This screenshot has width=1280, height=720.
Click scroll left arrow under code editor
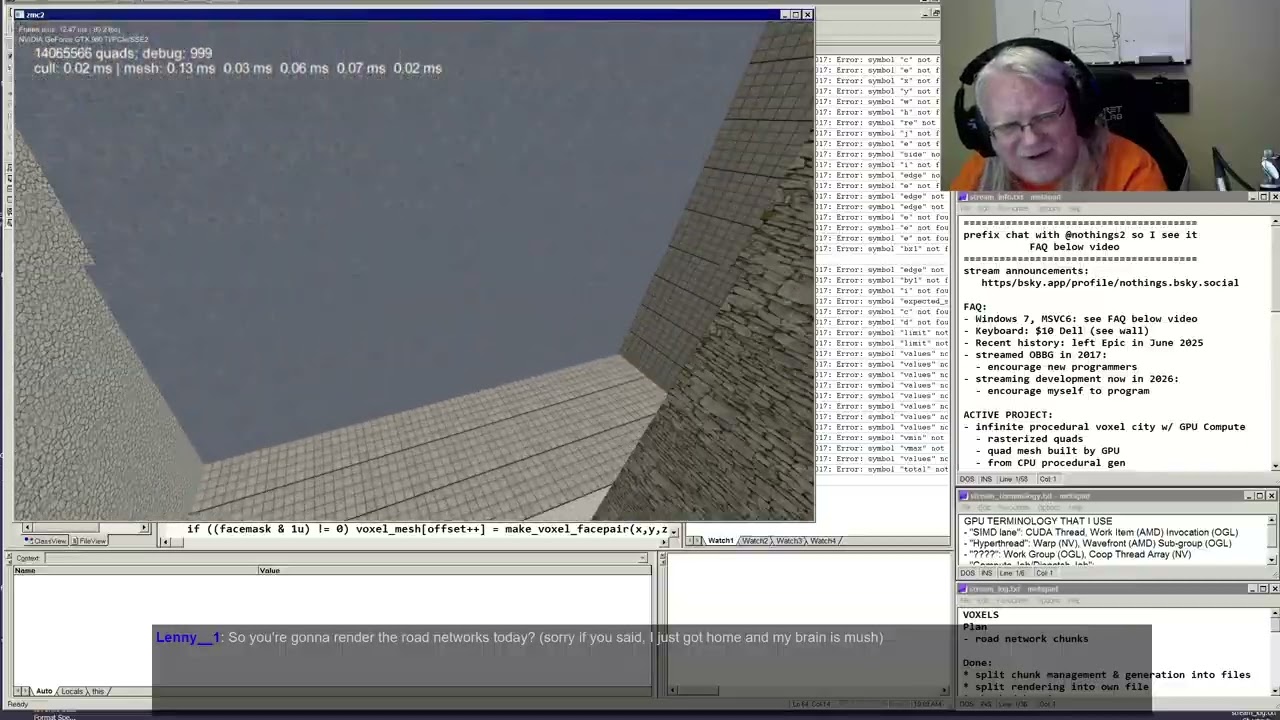[x=166, y=542]
